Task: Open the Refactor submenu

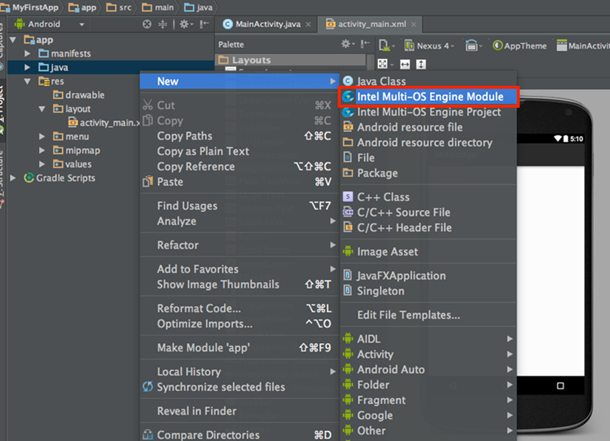Action: (239, 245)
